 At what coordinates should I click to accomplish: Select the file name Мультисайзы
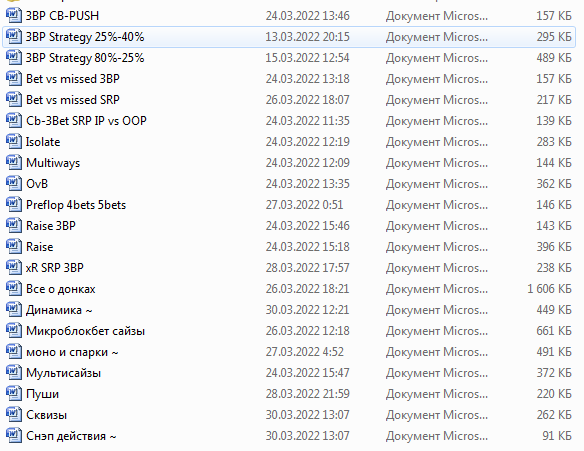(63, 372)
